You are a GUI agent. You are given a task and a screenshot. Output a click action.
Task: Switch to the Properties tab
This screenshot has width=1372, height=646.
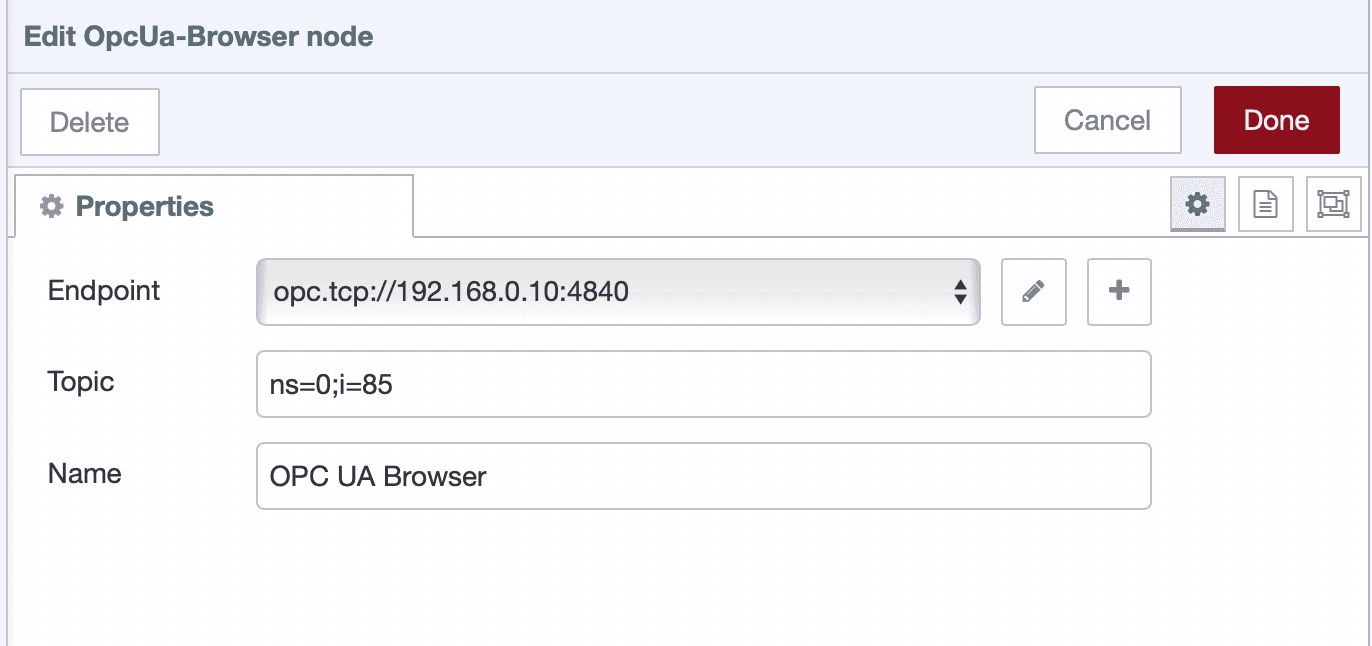(142, 206)
